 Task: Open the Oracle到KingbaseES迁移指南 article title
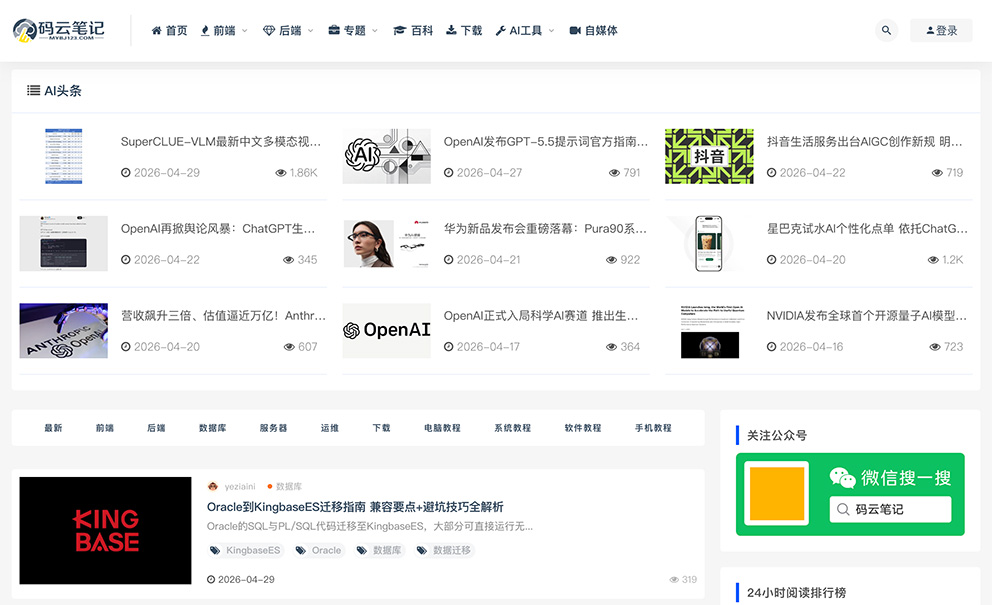pos(355,507)
